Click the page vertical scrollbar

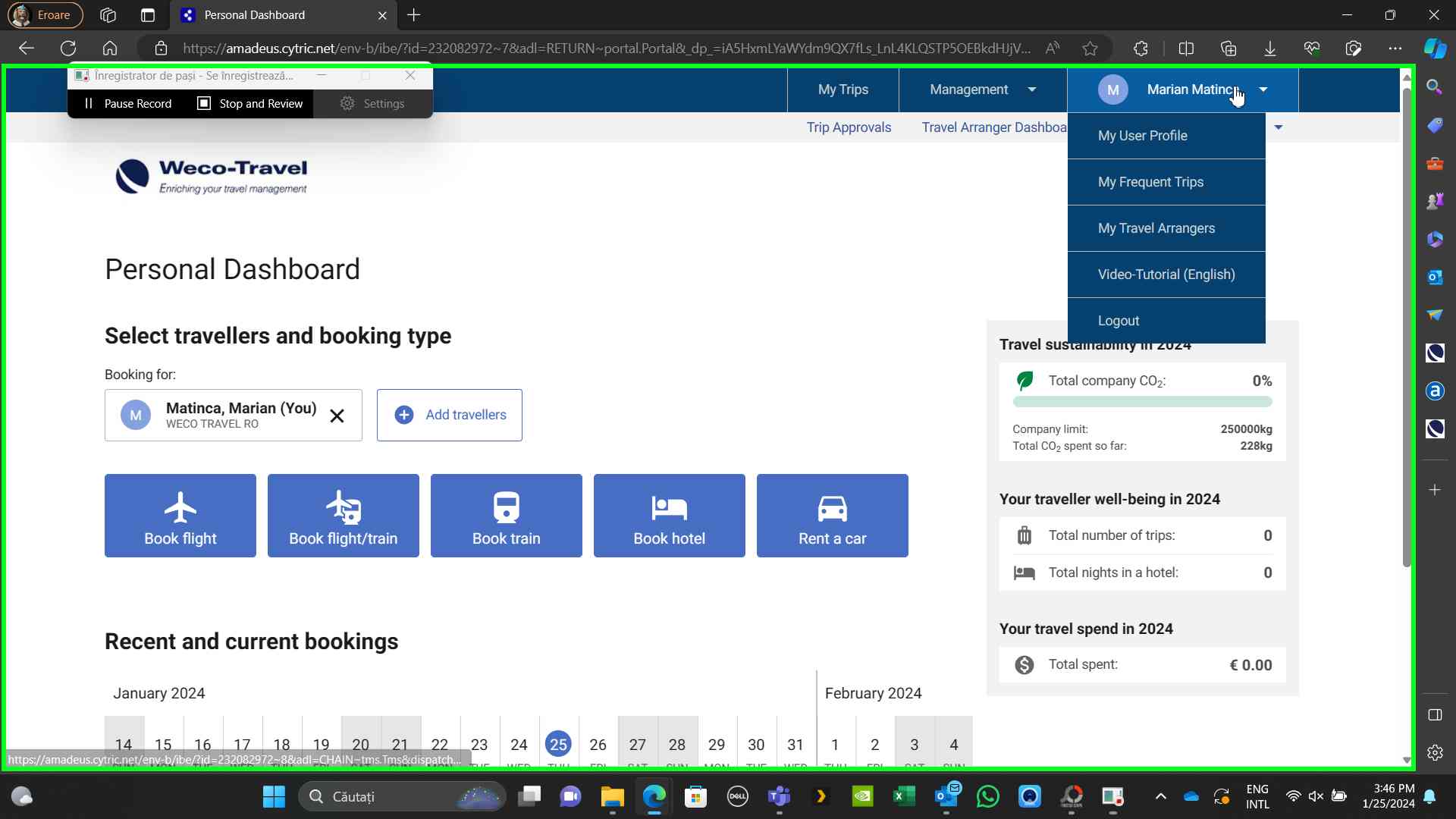[1407, 326]
